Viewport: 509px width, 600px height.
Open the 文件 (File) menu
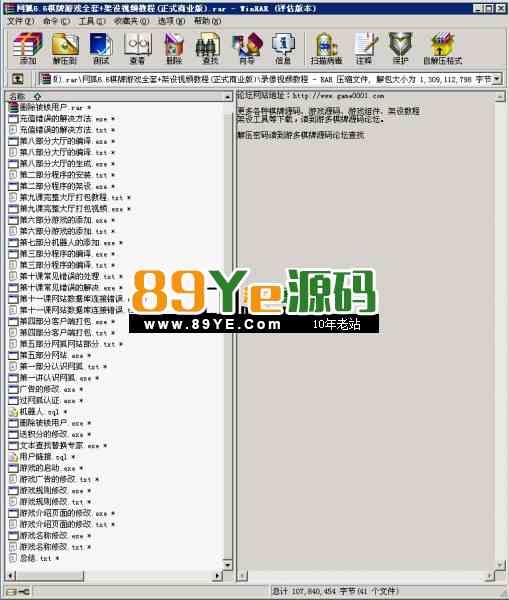point(21,21)
